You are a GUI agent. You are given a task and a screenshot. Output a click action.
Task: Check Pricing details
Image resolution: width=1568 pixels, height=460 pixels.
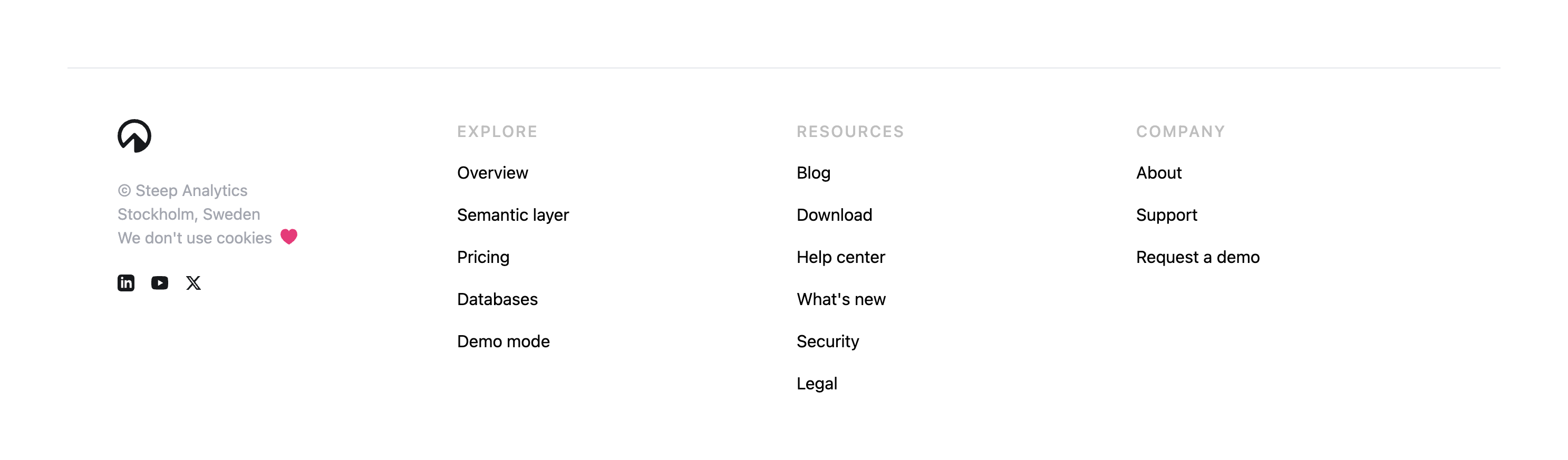click(x=483, y=257)
